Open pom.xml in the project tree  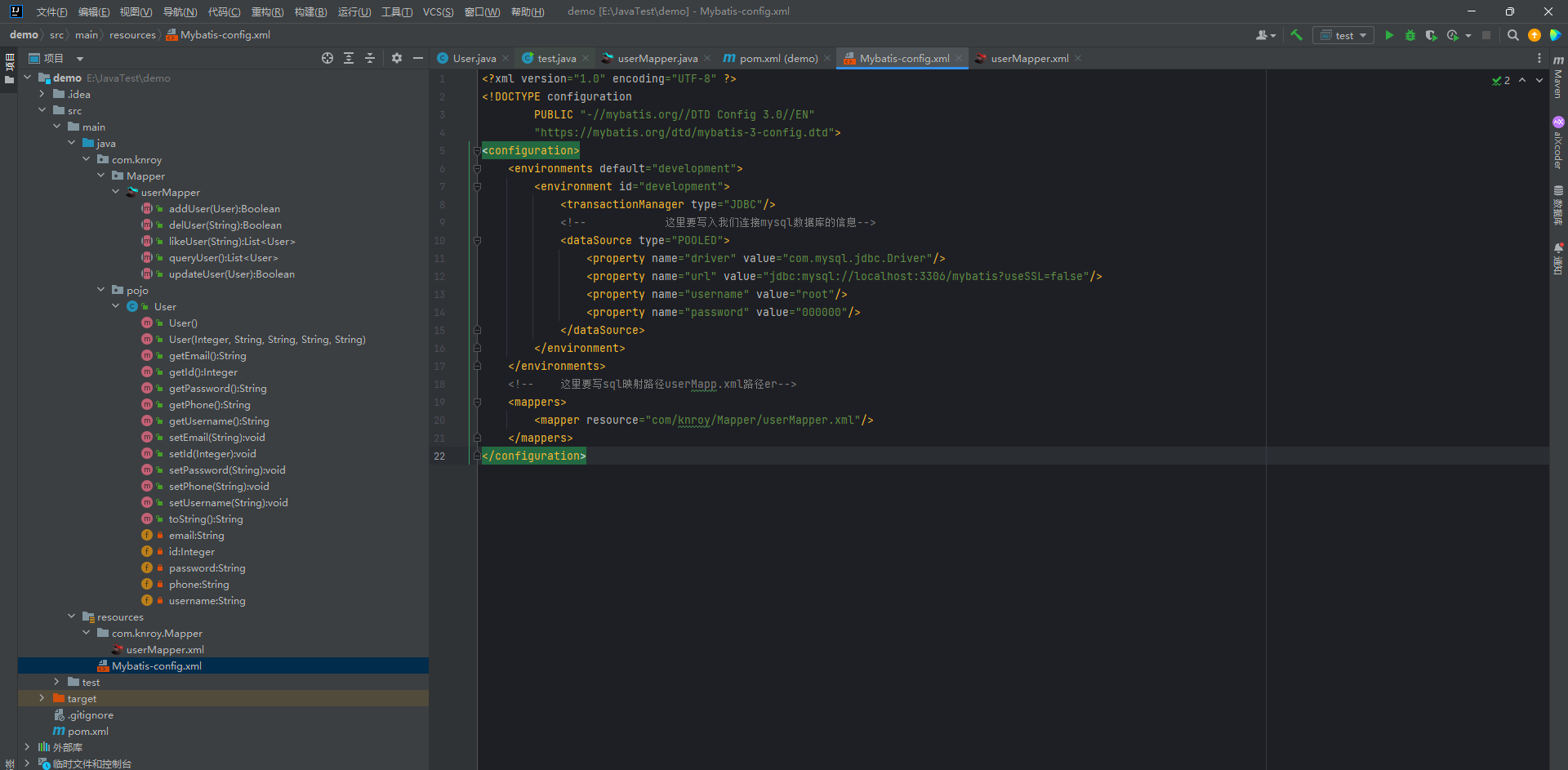(87, 731)
